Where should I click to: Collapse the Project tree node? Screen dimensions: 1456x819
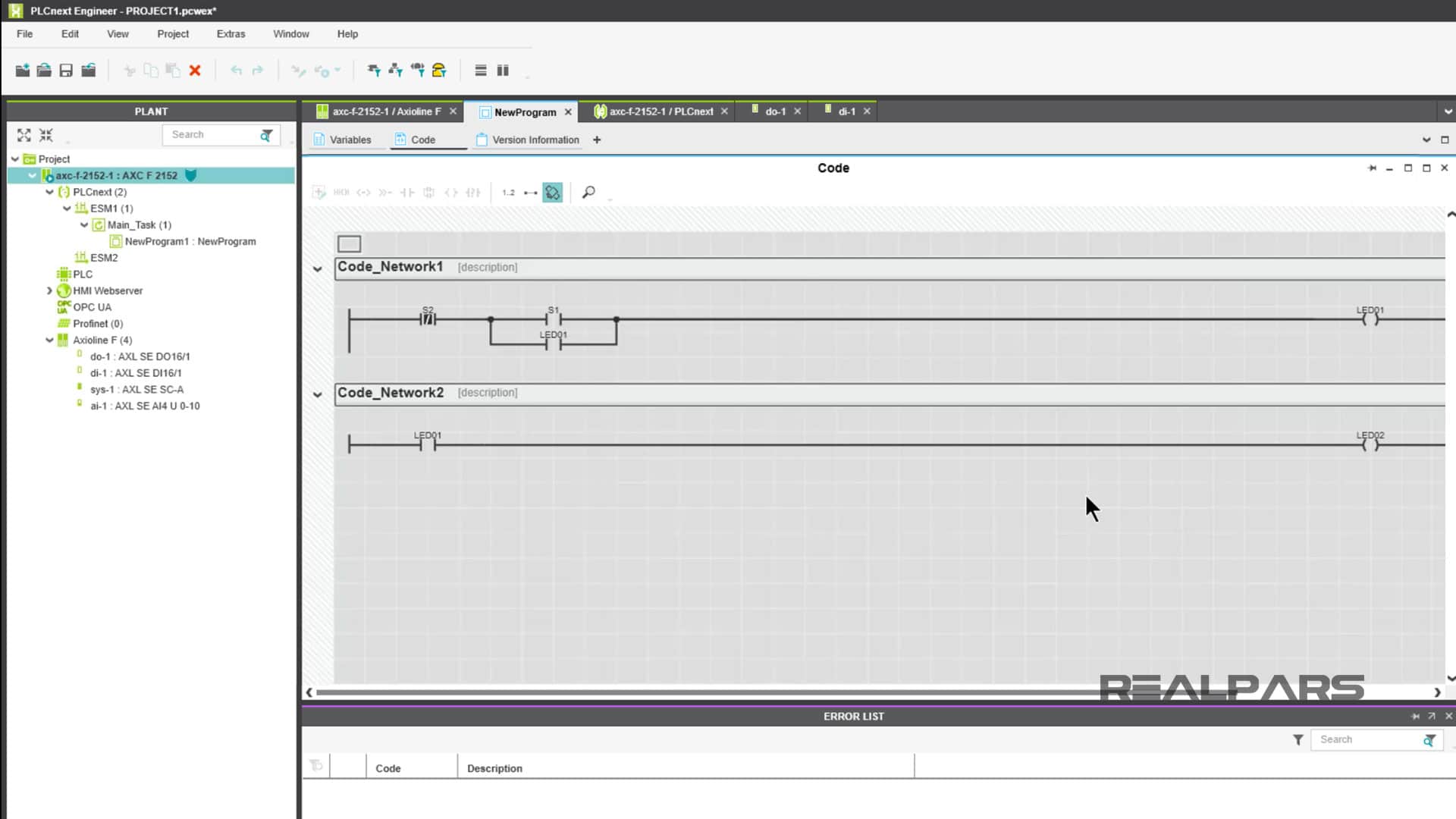tap(15, 159)
